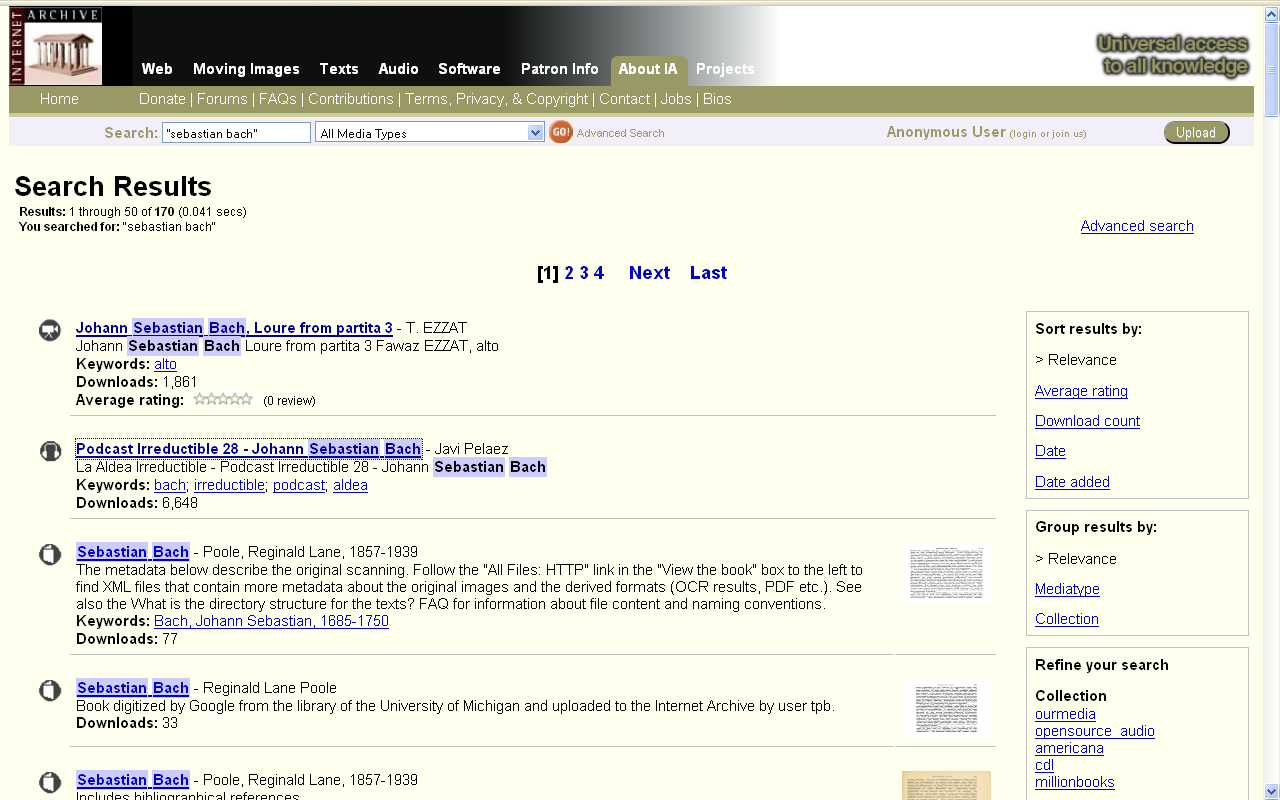
Task: Open the Patron Info tab
Action: pyautogui.click(x=559, y=69)
